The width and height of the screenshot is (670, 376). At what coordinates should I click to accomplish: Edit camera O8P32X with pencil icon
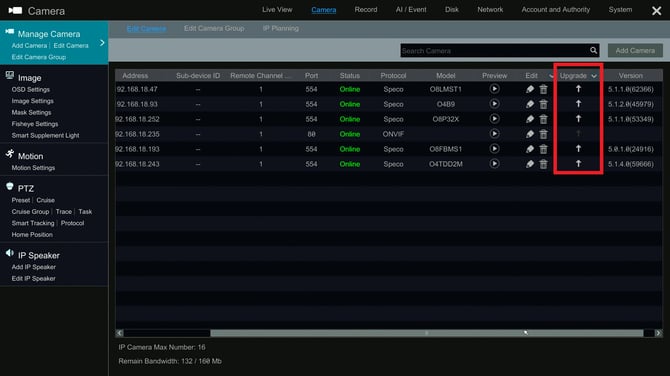[530, 119]
